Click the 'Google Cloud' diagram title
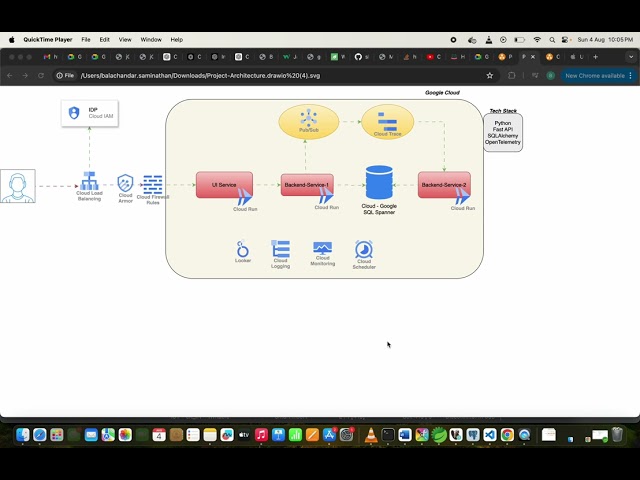This screenshot has width=640, height=480. click(442, 93)
